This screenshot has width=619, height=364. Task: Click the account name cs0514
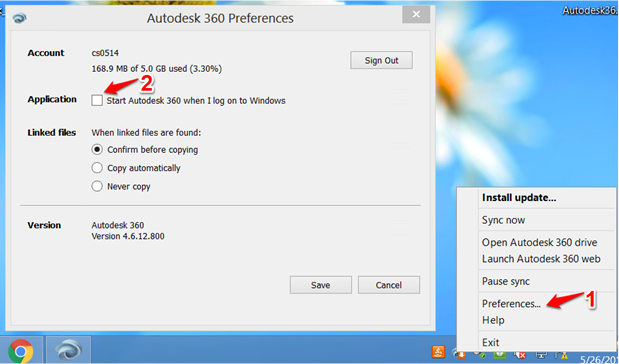[x=105, y=53]
